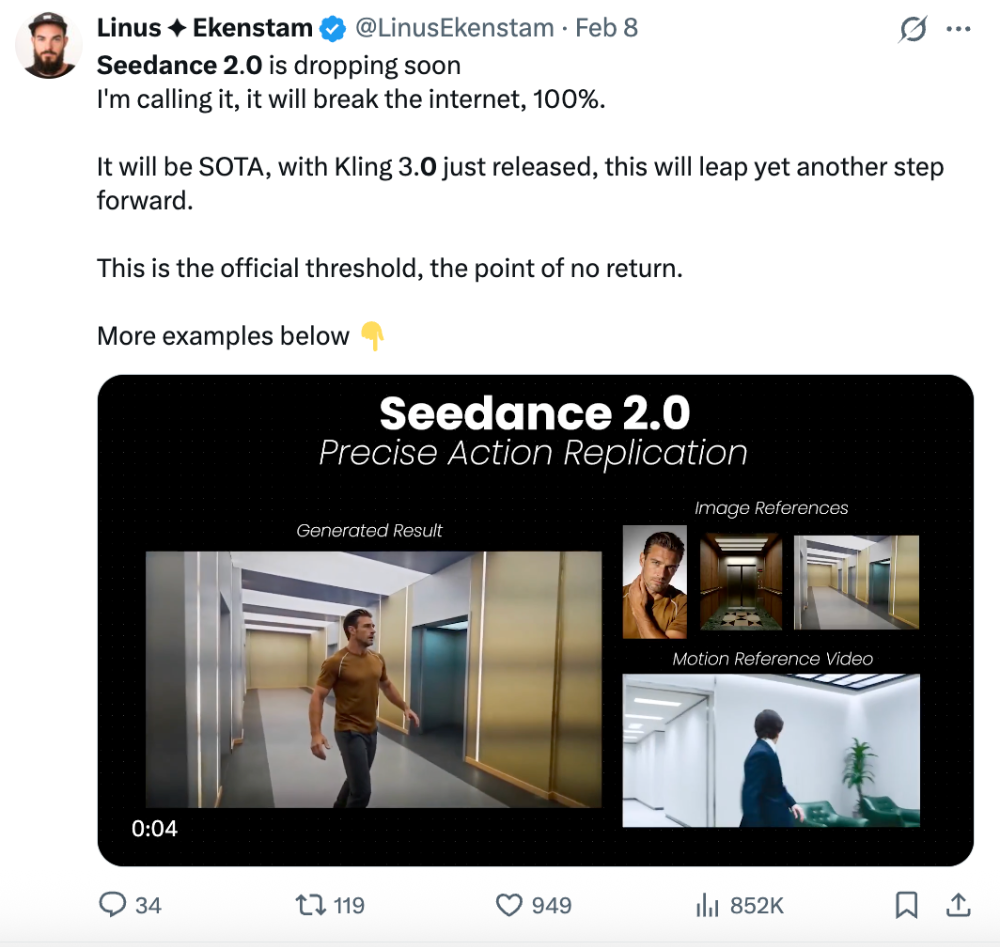The width and height of the screenshot is (1000, 947).
Task: Bookmark this tweet
Action: tap(906, 905)
